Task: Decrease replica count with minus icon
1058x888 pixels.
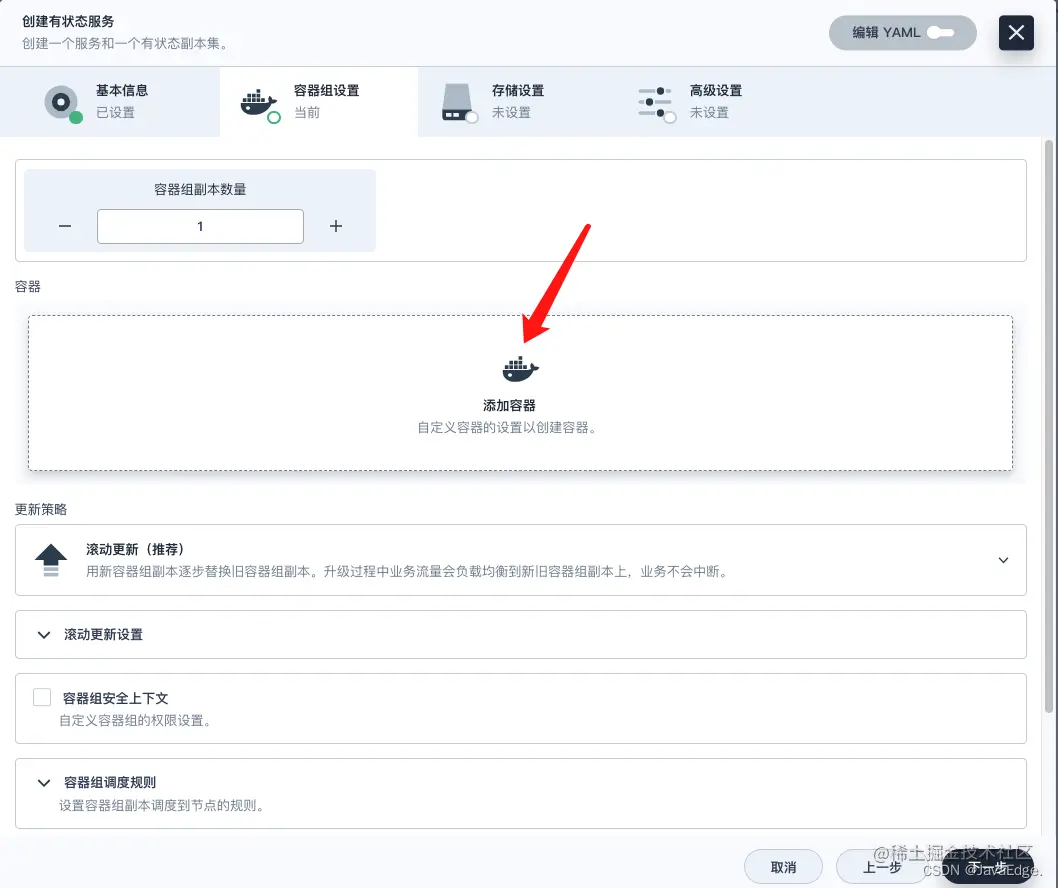Action: pyautogui.click(x=65, y=226)
